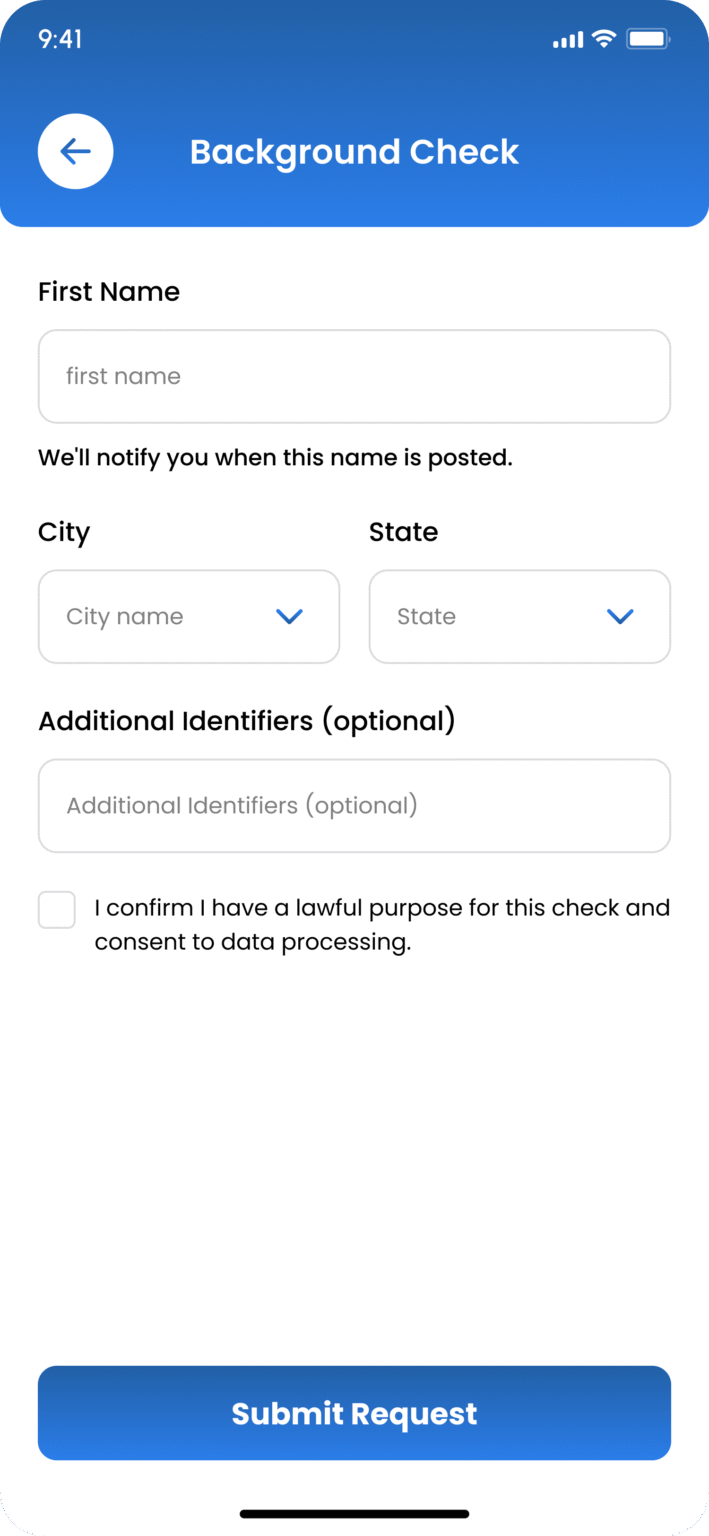Click the First Name field label
Image resolution: width=709 pixels, height=1536 pixels.
(109, 292)
